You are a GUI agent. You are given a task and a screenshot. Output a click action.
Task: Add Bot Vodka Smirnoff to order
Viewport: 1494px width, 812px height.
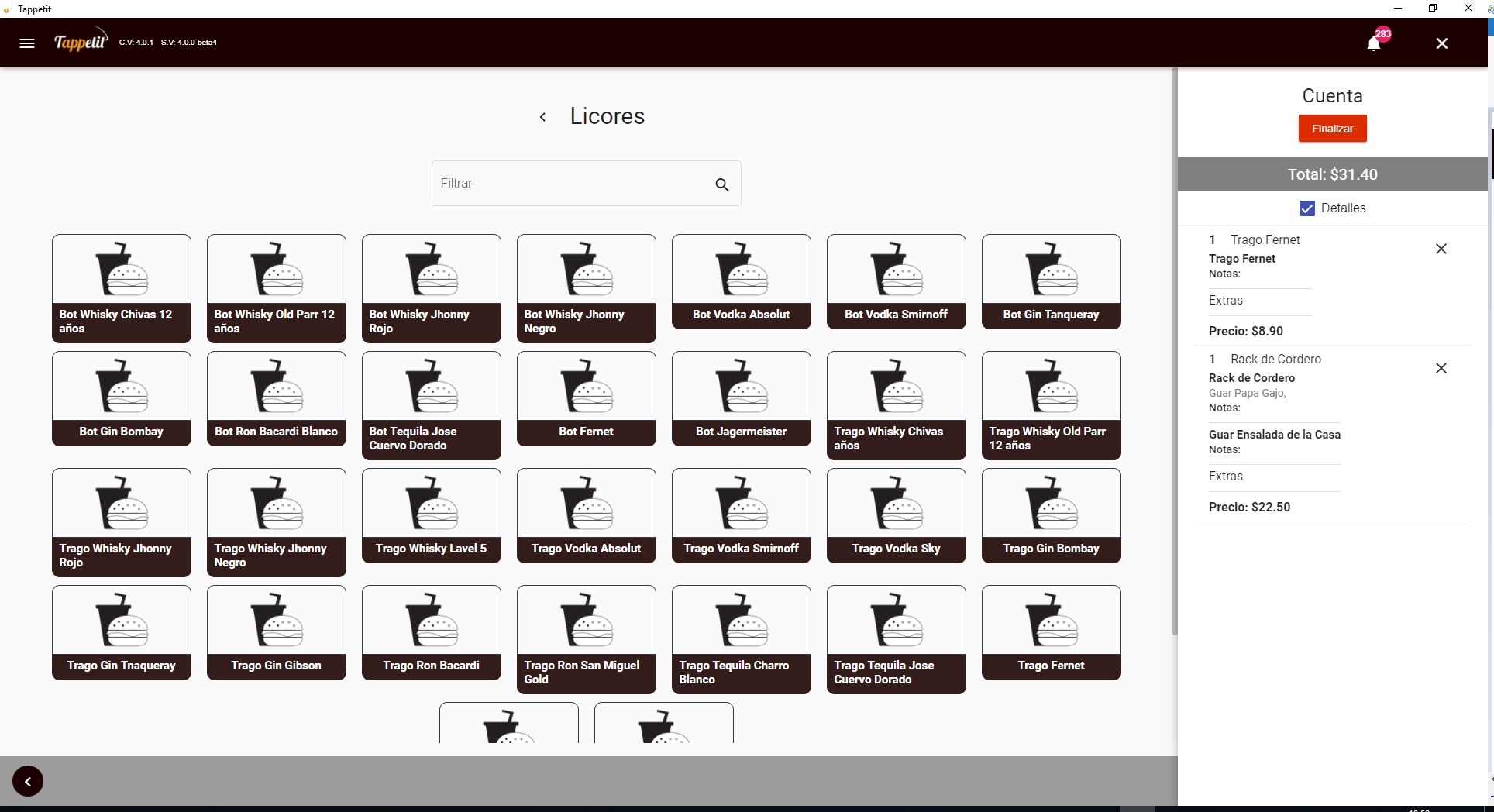pyautogui.click(x=897, y=281)
